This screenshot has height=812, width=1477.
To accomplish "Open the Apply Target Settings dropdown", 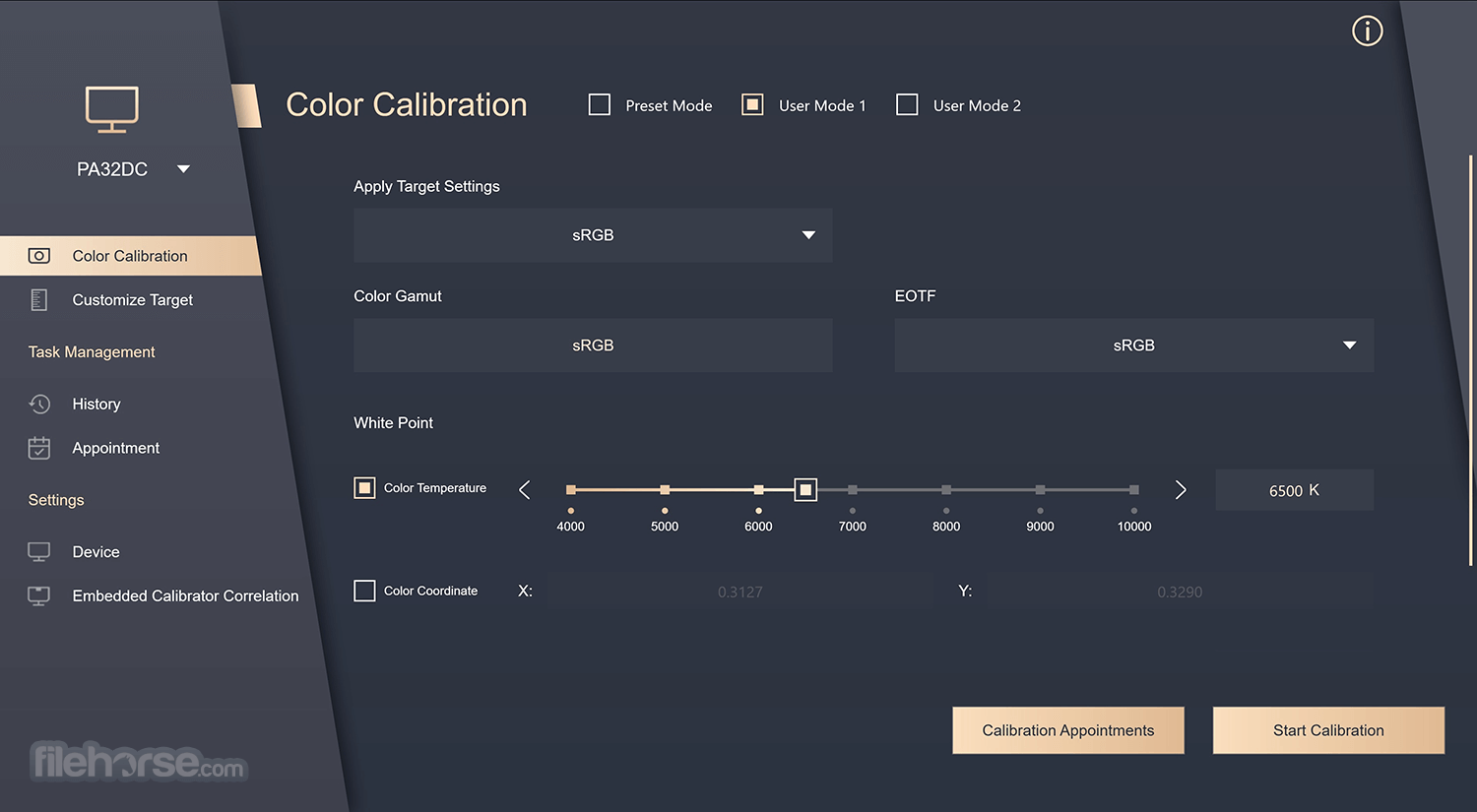I will [x=593, y=235].
